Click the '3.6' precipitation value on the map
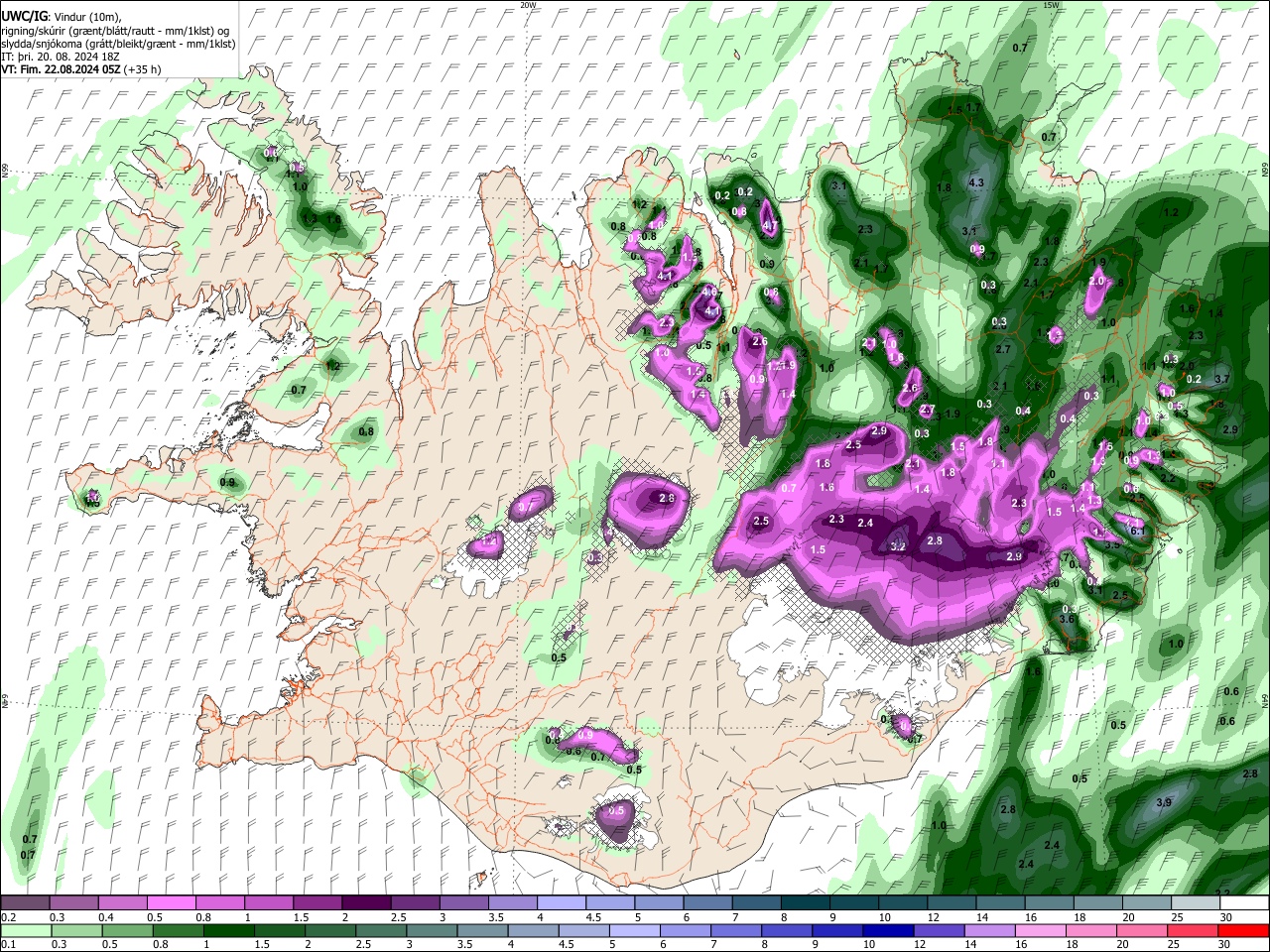This screenshot has width=1270, height=952. 1067,619
